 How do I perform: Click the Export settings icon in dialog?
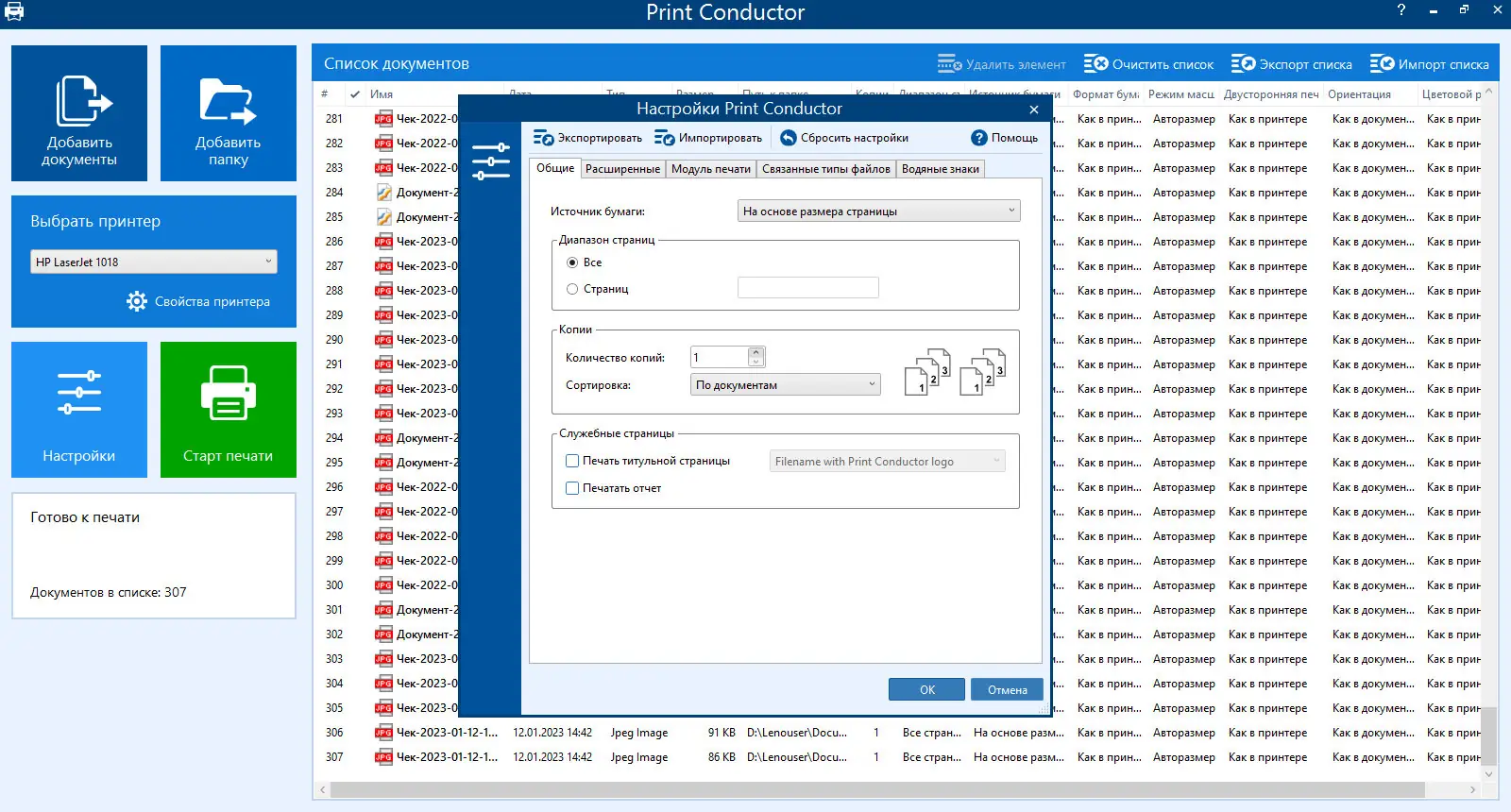click(543, 138)
